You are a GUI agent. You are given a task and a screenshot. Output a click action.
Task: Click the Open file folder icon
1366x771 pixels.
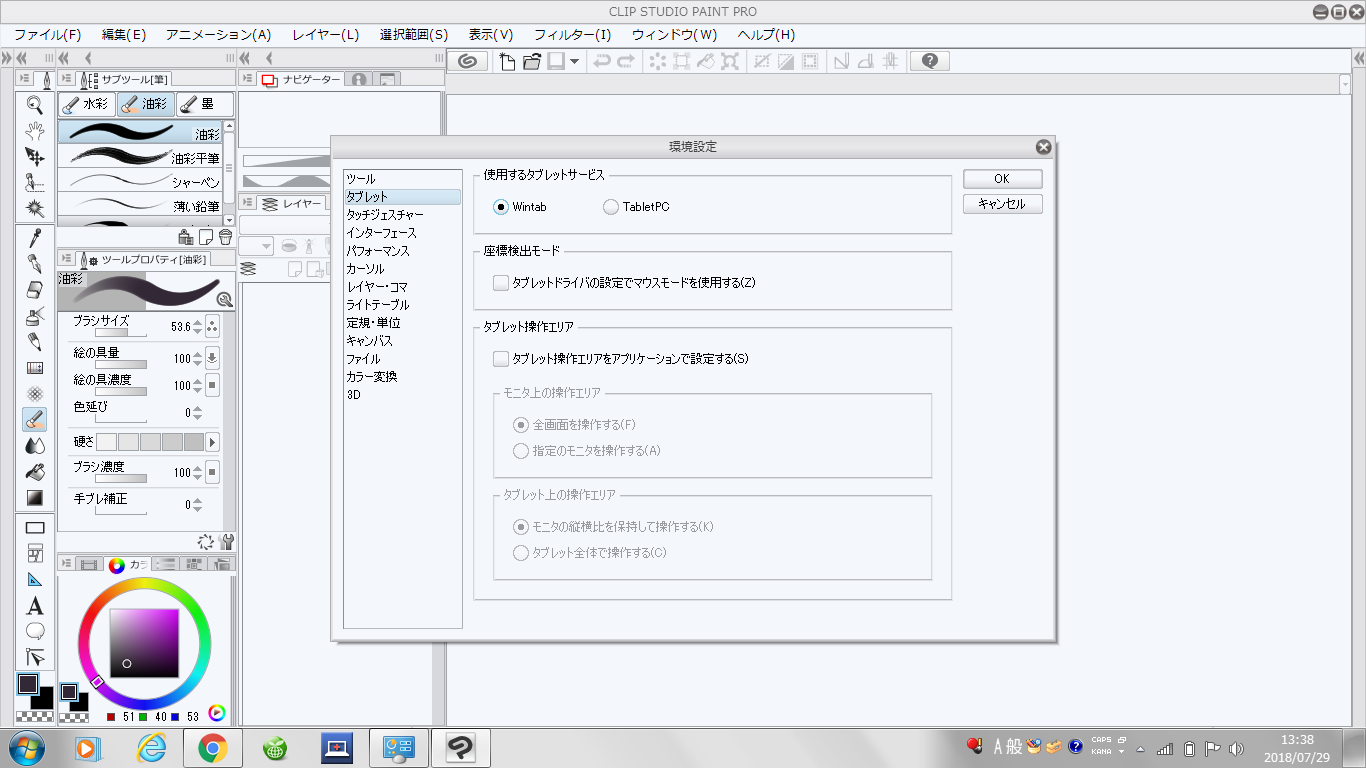[x=531, y=61]
